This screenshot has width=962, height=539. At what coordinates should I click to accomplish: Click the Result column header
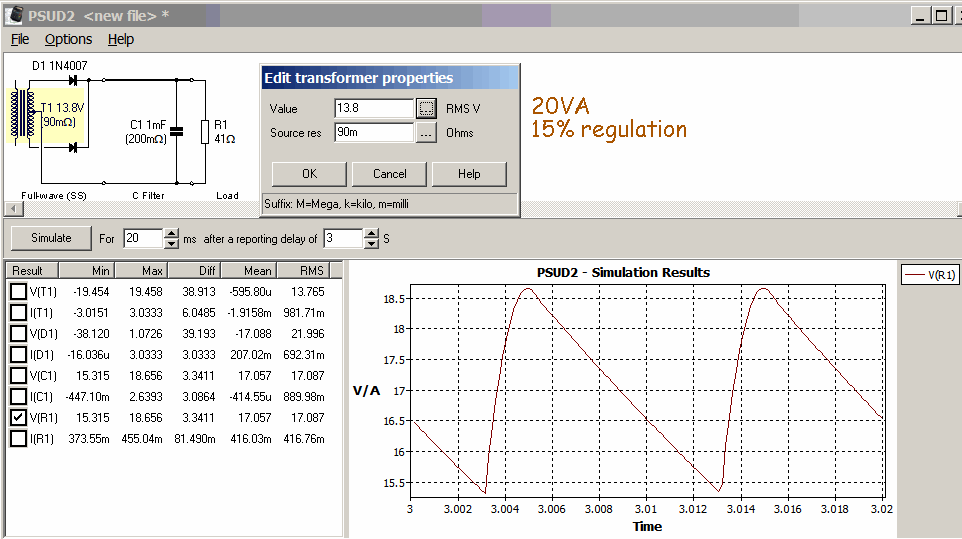pyautogui.click(x=33, y=270)
